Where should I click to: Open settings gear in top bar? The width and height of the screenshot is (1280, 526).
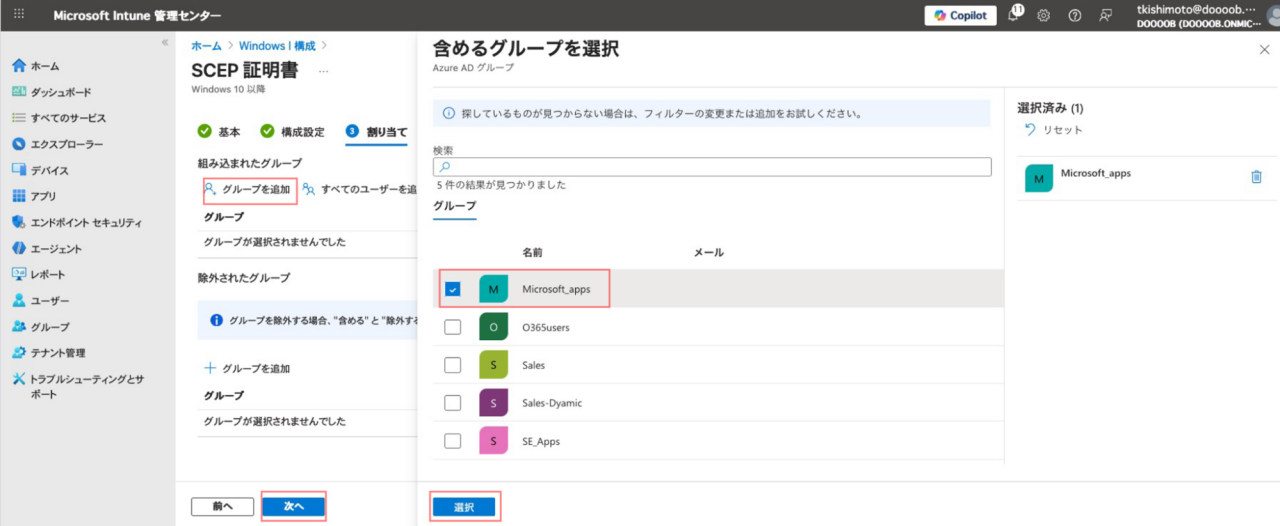point(1043,15)
